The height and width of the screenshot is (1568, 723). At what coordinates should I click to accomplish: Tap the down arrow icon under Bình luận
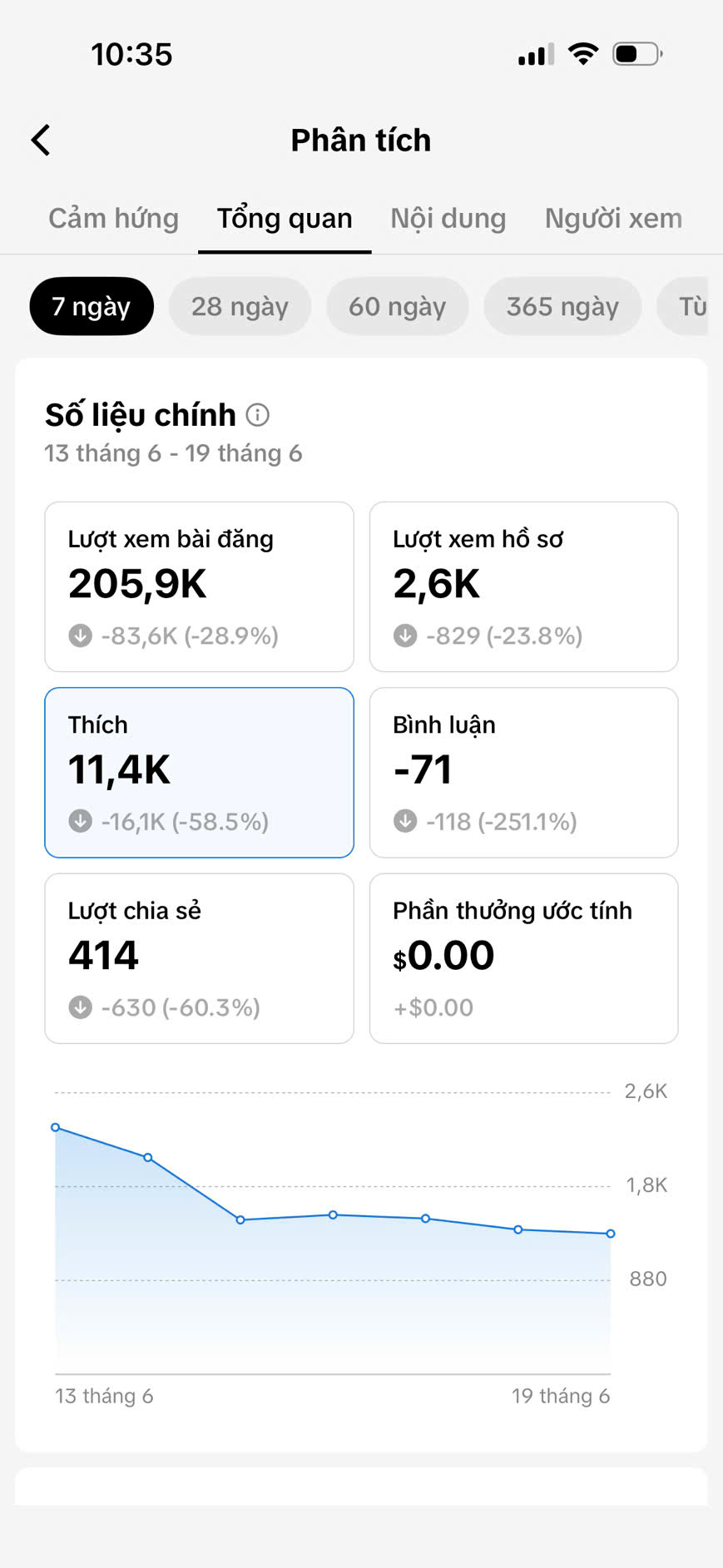click(405, 821)
